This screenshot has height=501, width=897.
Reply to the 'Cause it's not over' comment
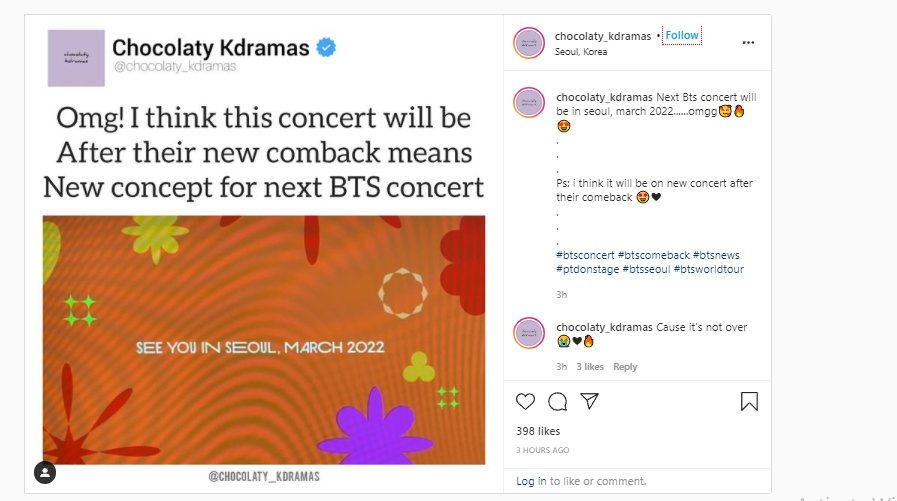[625, 367]
